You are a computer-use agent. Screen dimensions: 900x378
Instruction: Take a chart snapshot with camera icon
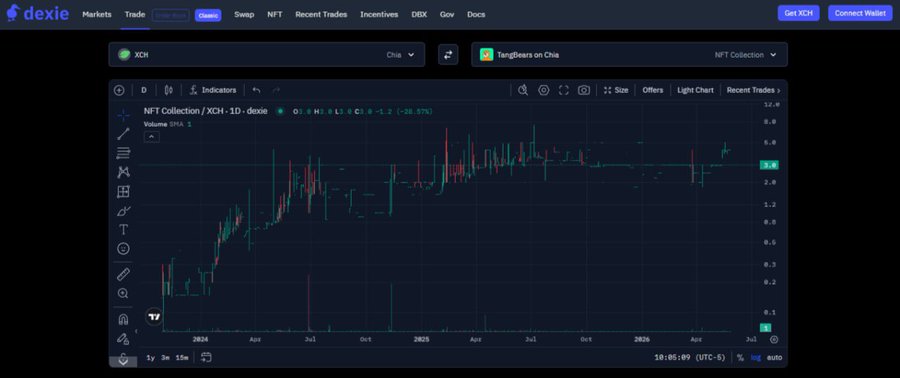584,90
